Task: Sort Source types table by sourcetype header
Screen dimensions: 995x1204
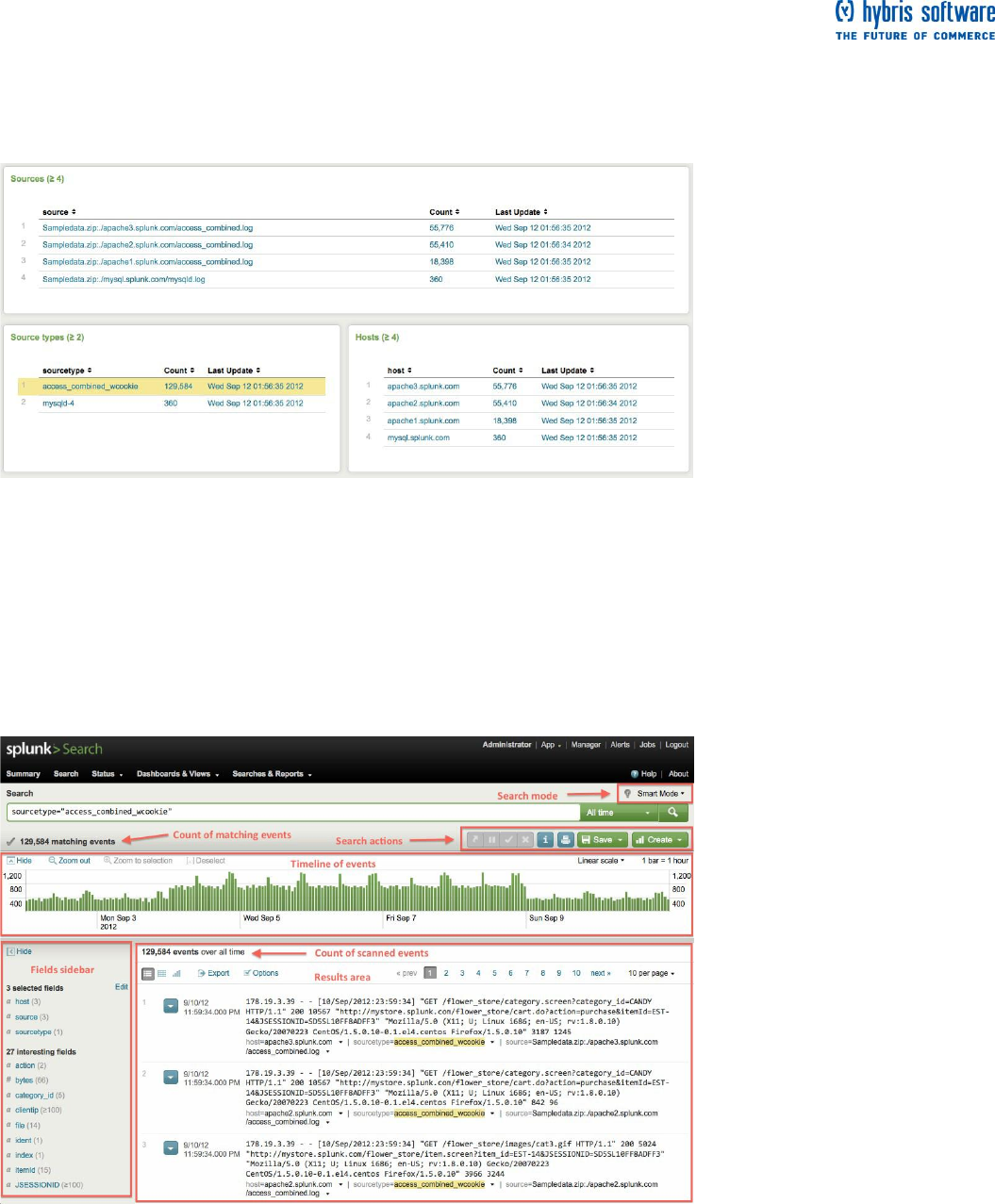Action: pyautogui.click(x=67, y=371)
